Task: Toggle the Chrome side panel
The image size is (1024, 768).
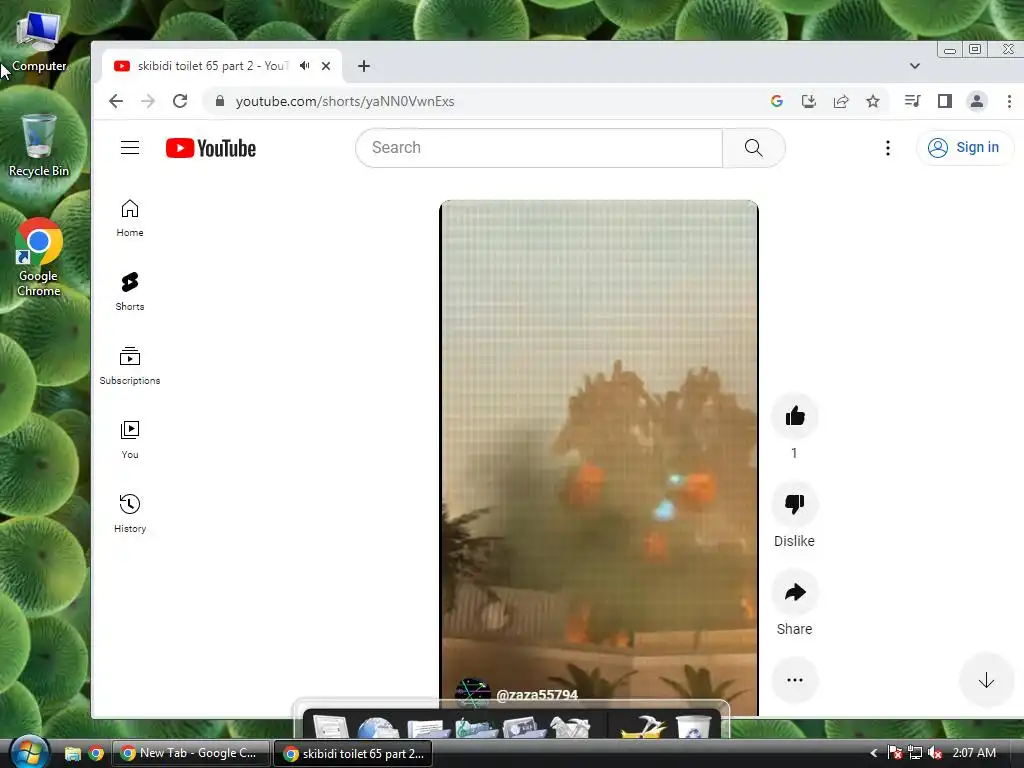Action: coord(944,101)
